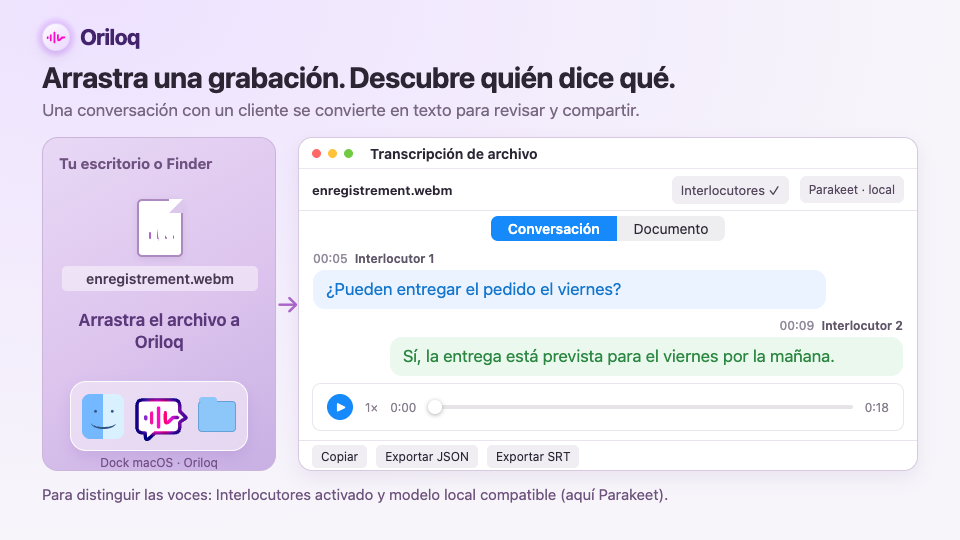Click the 0:18 total duration label
The width and height of the screenshot is (960, 540).
pos(876,408)
